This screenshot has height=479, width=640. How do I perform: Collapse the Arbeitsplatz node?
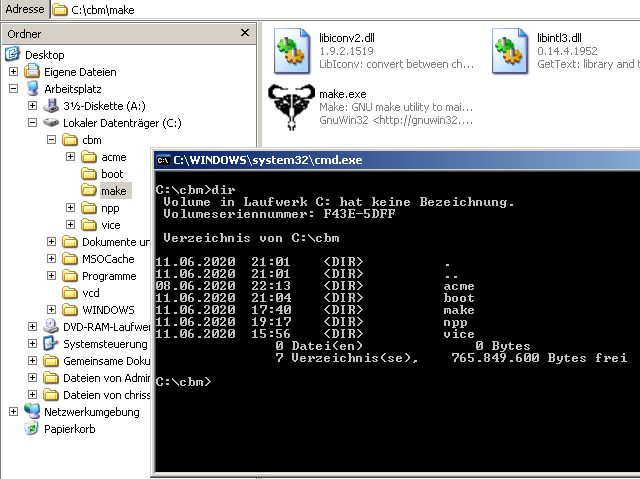click(13, 89)
